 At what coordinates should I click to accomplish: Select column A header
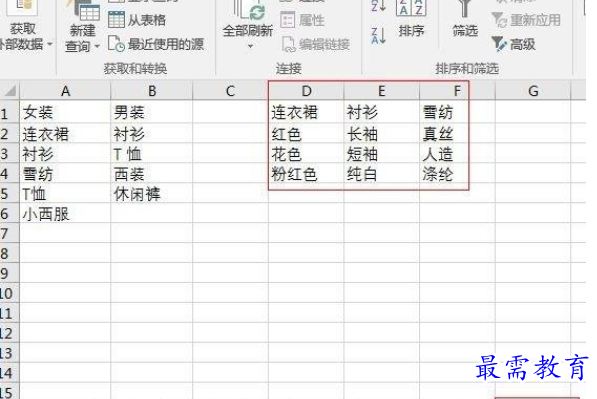65,91
